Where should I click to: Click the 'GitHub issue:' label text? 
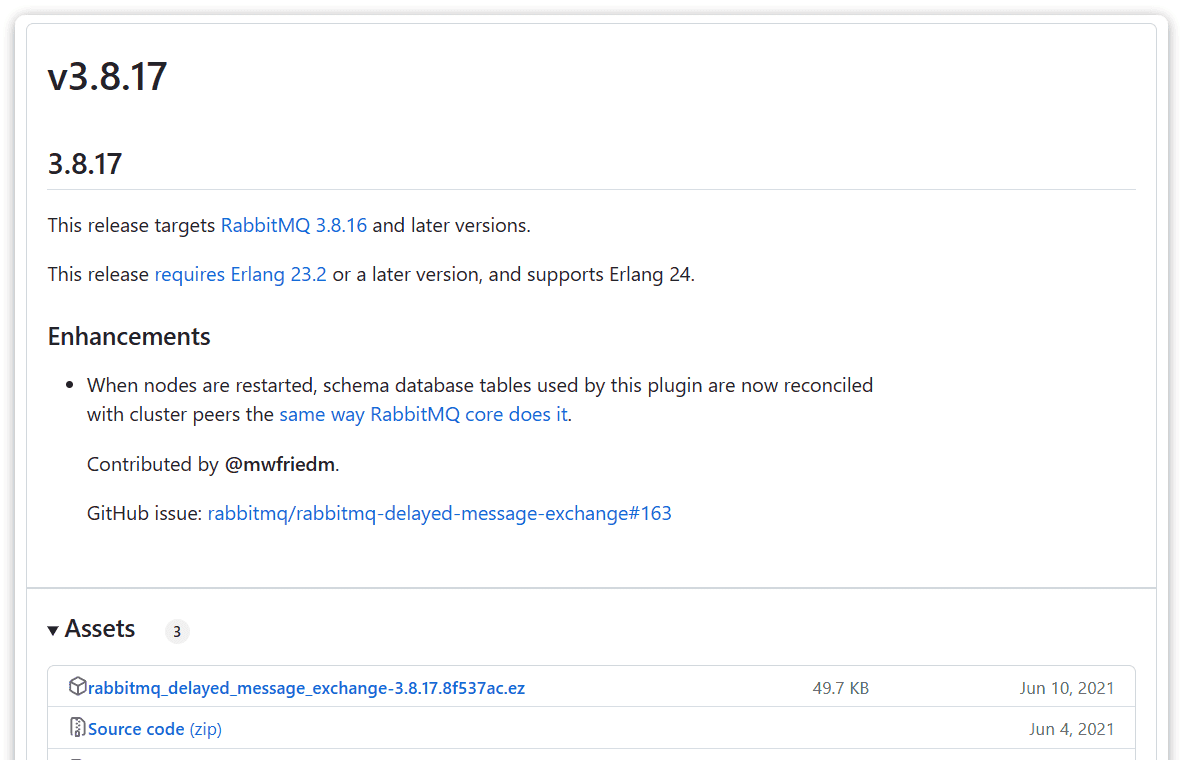[145, 513]
